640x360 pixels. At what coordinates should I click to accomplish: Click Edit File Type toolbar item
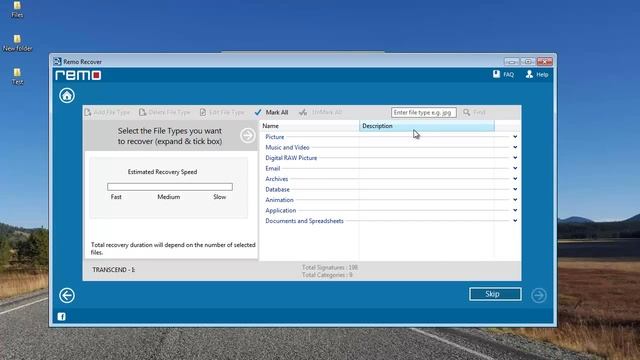point(222,112)
